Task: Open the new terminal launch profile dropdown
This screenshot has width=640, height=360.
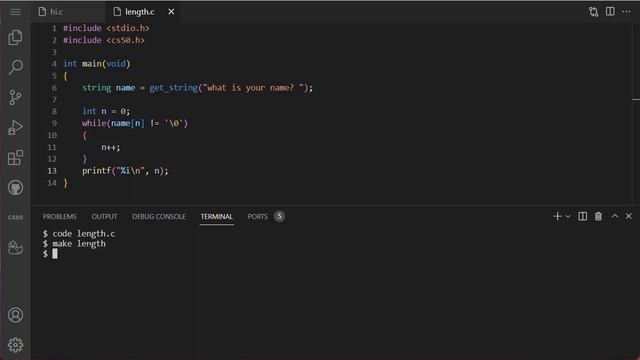Action: (568, 217)
